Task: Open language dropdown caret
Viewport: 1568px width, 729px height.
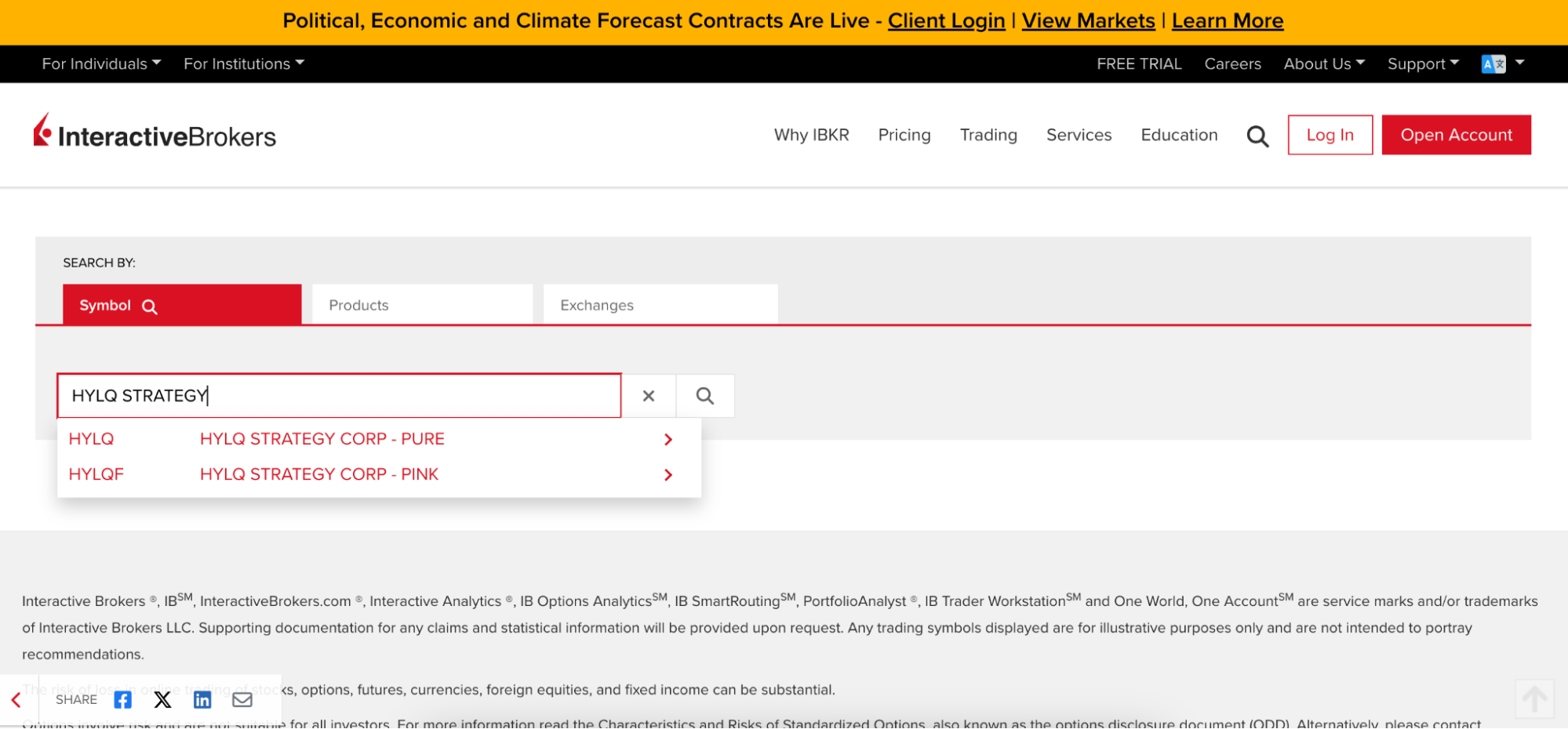Action: tap(1519, 63)
